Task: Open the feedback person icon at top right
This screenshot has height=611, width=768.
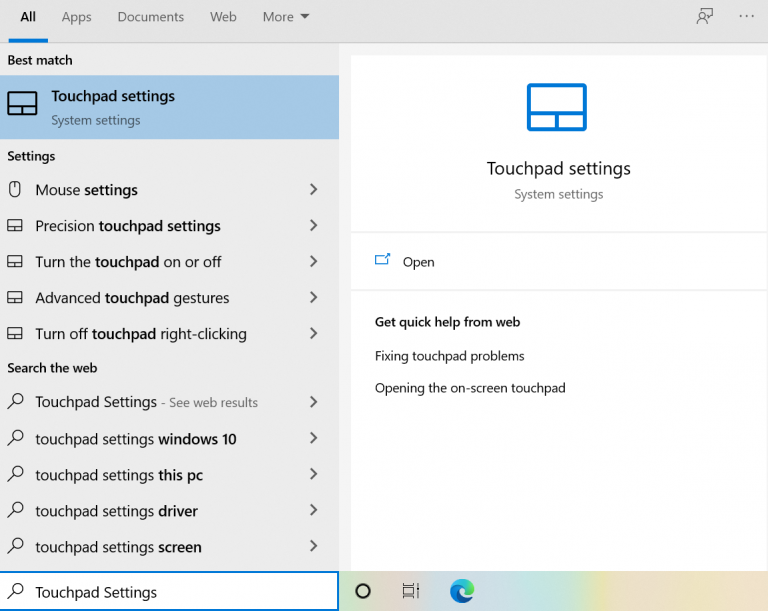Action: click(x=704, y=16)
